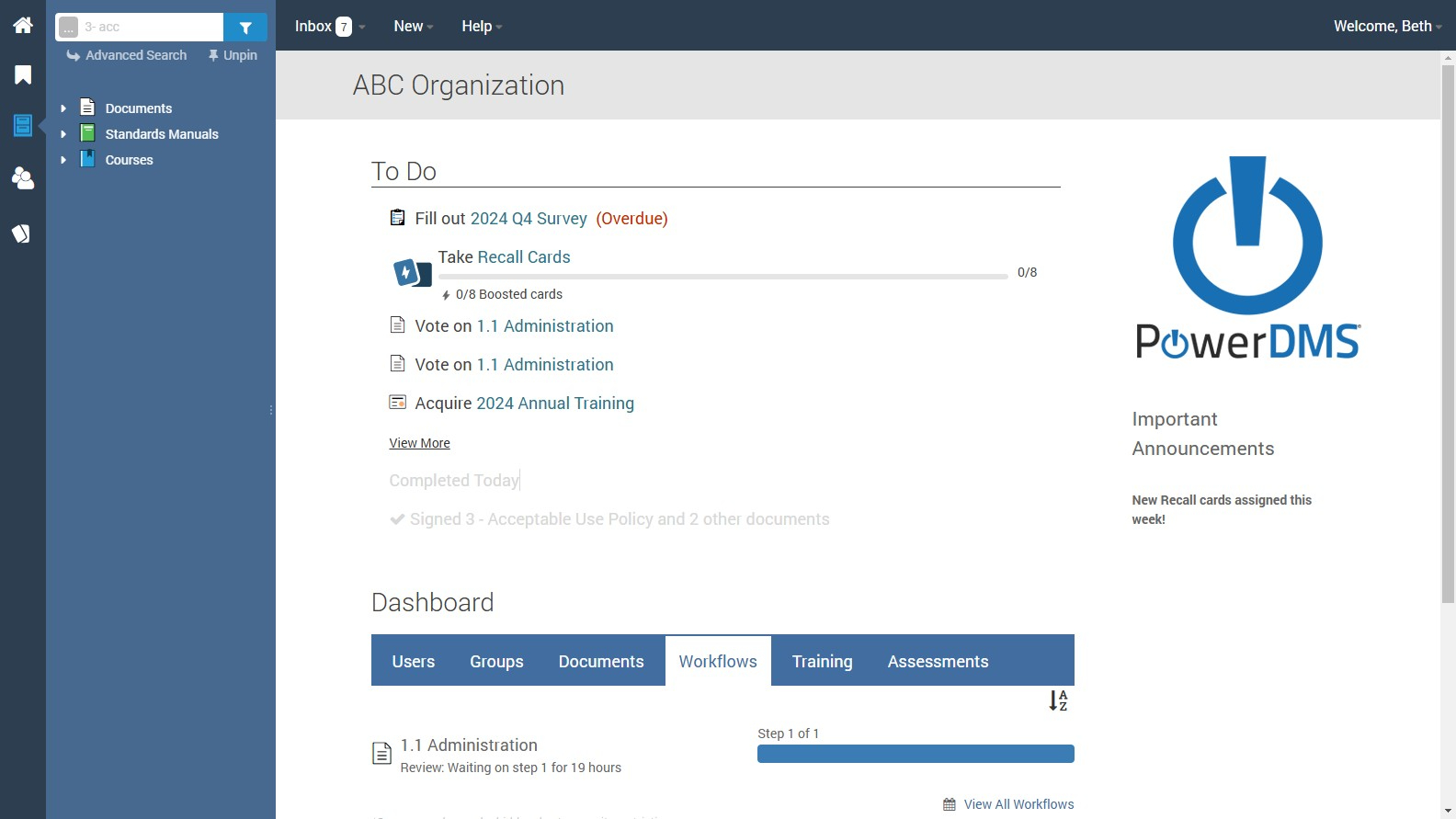The image size is (1456, 819).
Task: Open the Inbox dropdown menu
Action: [x=330, y=27]
